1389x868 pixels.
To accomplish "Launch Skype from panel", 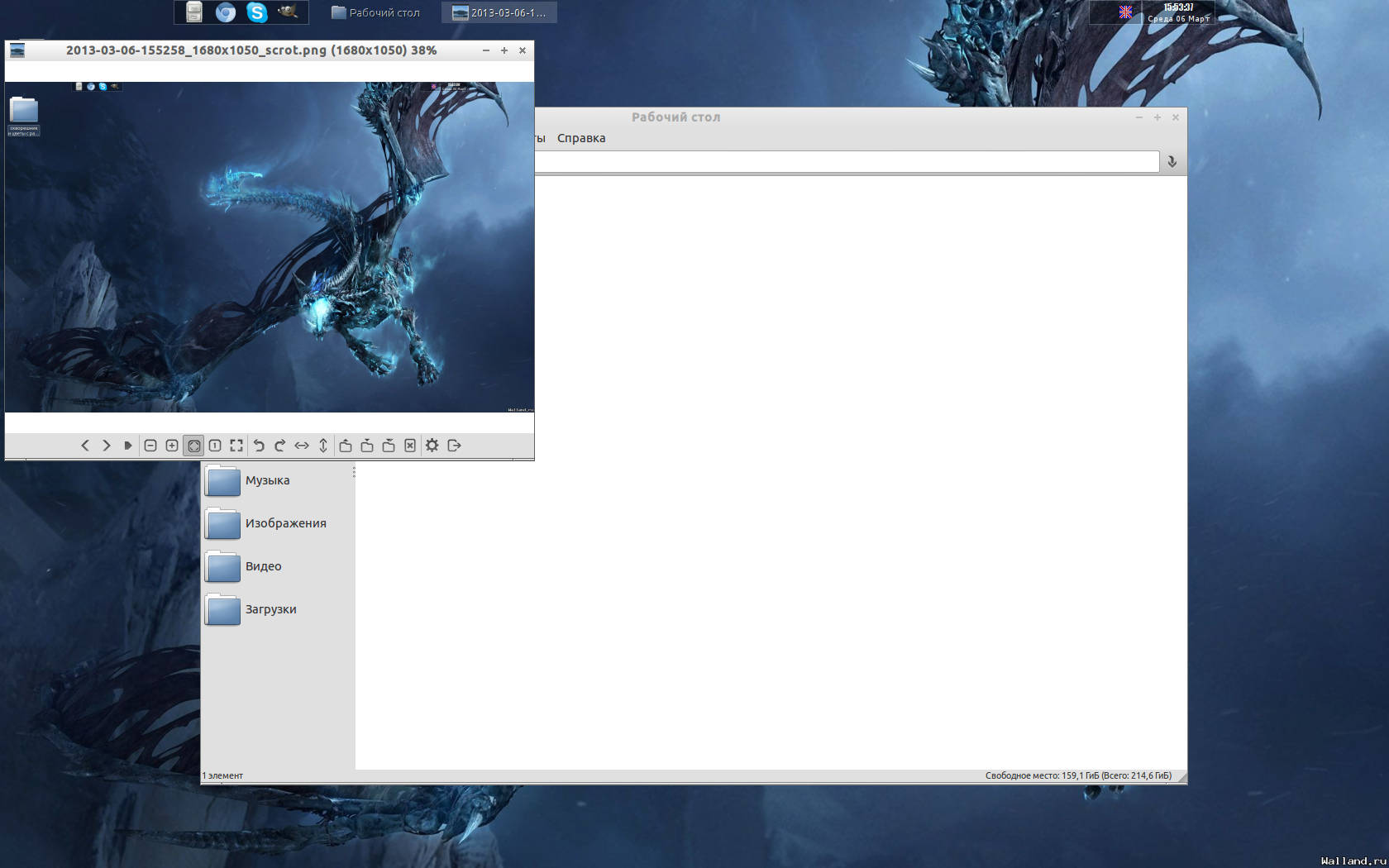I will [x=257, y=12].
